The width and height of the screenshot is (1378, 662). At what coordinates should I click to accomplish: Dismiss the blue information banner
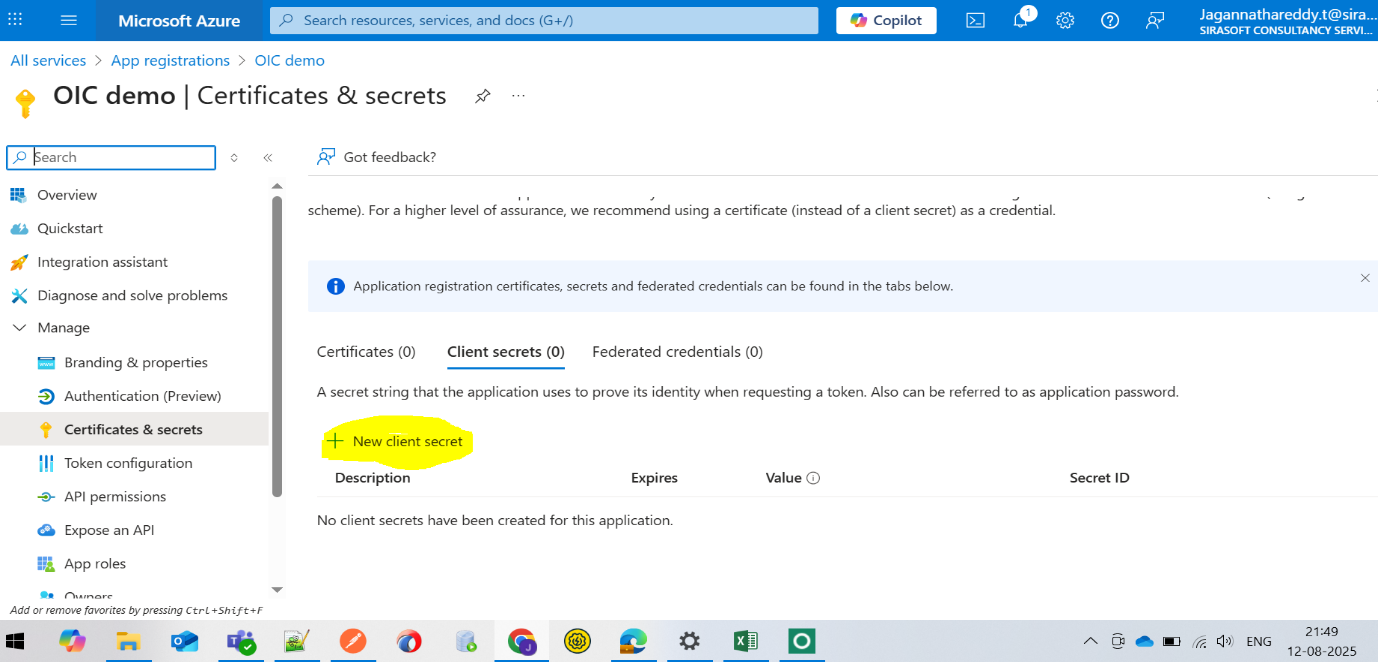coord(1365,278)
